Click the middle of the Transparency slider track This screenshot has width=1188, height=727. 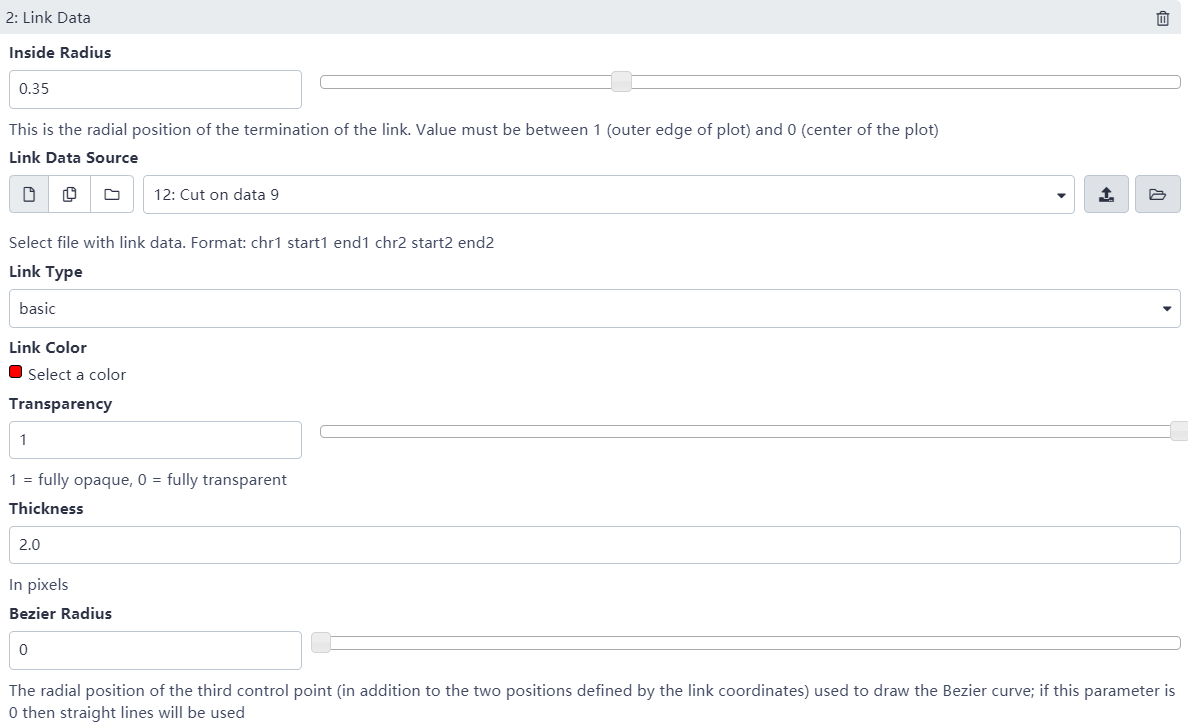point(750,431)
